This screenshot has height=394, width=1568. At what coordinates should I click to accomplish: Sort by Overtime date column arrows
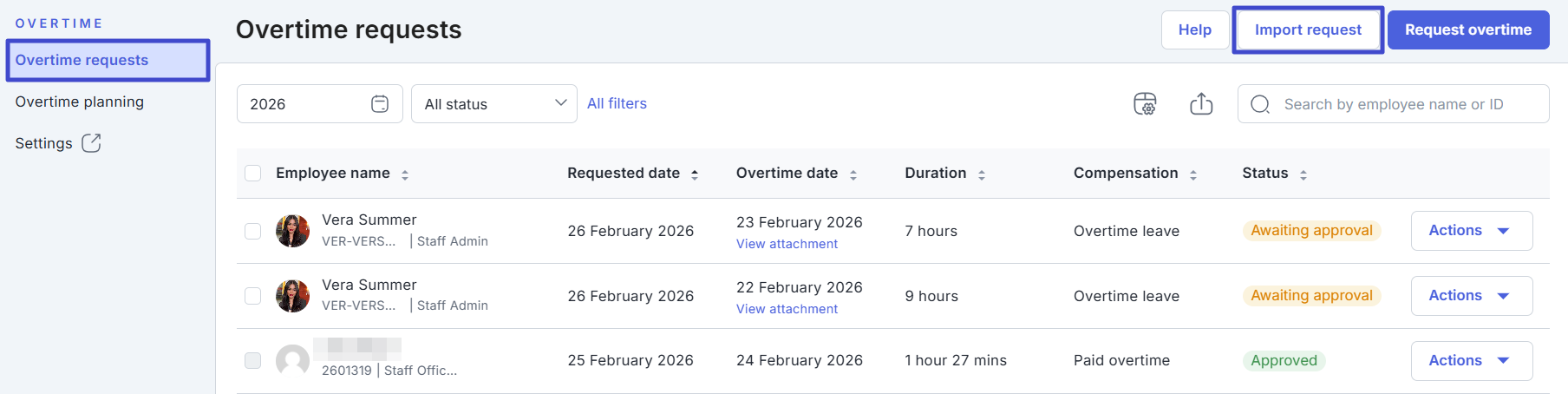click(853, 174)
